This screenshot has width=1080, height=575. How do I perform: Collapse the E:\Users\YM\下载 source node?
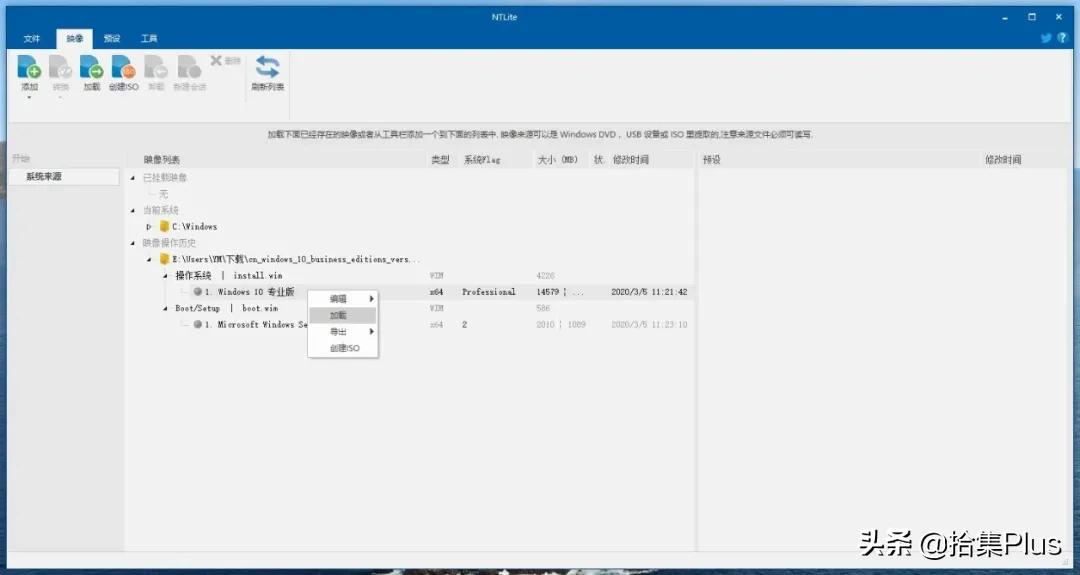click(x=149, y=260)
